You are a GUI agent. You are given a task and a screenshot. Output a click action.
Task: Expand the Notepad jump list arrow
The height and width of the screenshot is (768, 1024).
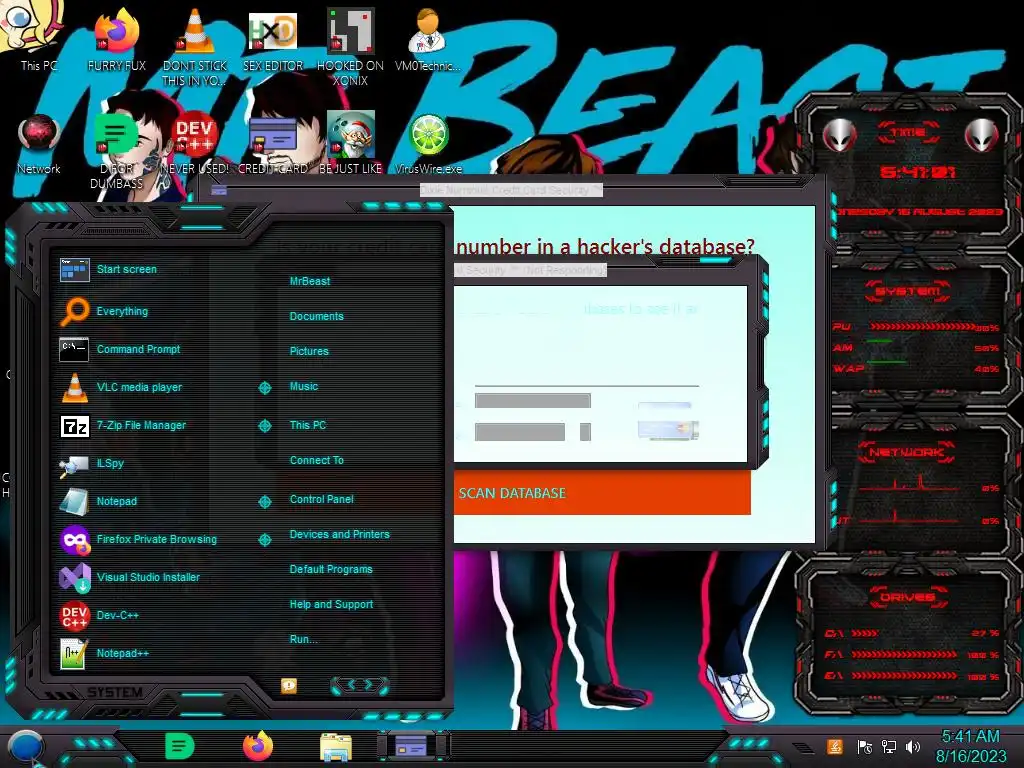coord(264,502)
